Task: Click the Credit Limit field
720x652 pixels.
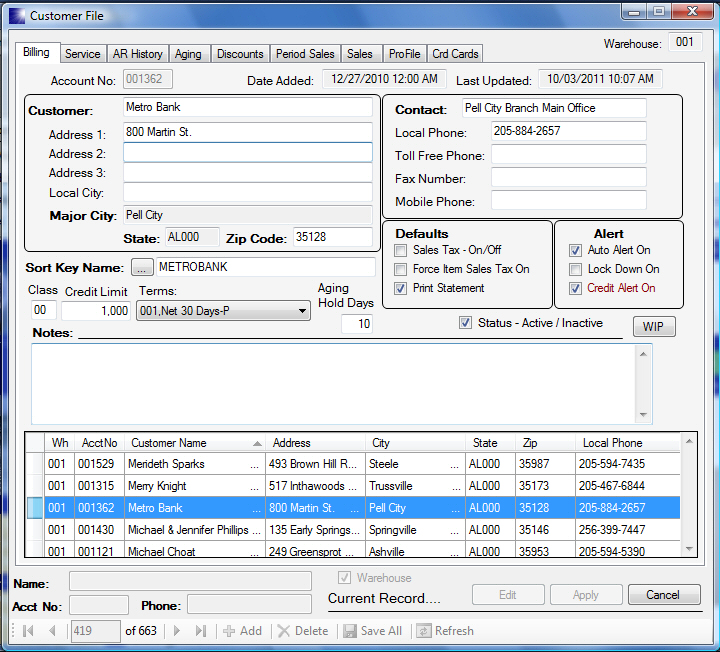Action: [96, 311]
